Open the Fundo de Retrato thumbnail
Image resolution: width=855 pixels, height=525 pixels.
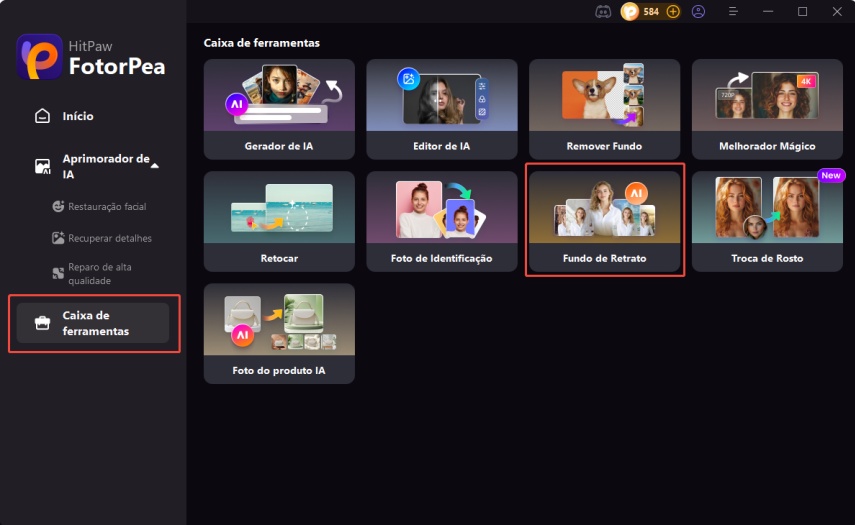(x=604, y=208)
